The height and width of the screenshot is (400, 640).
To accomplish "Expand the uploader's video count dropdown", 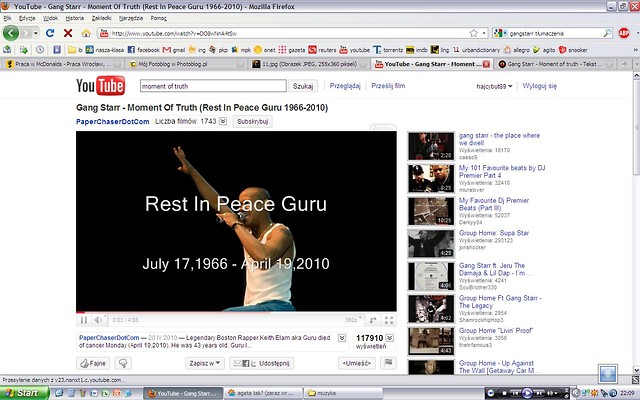I will (x=223, y=121).
